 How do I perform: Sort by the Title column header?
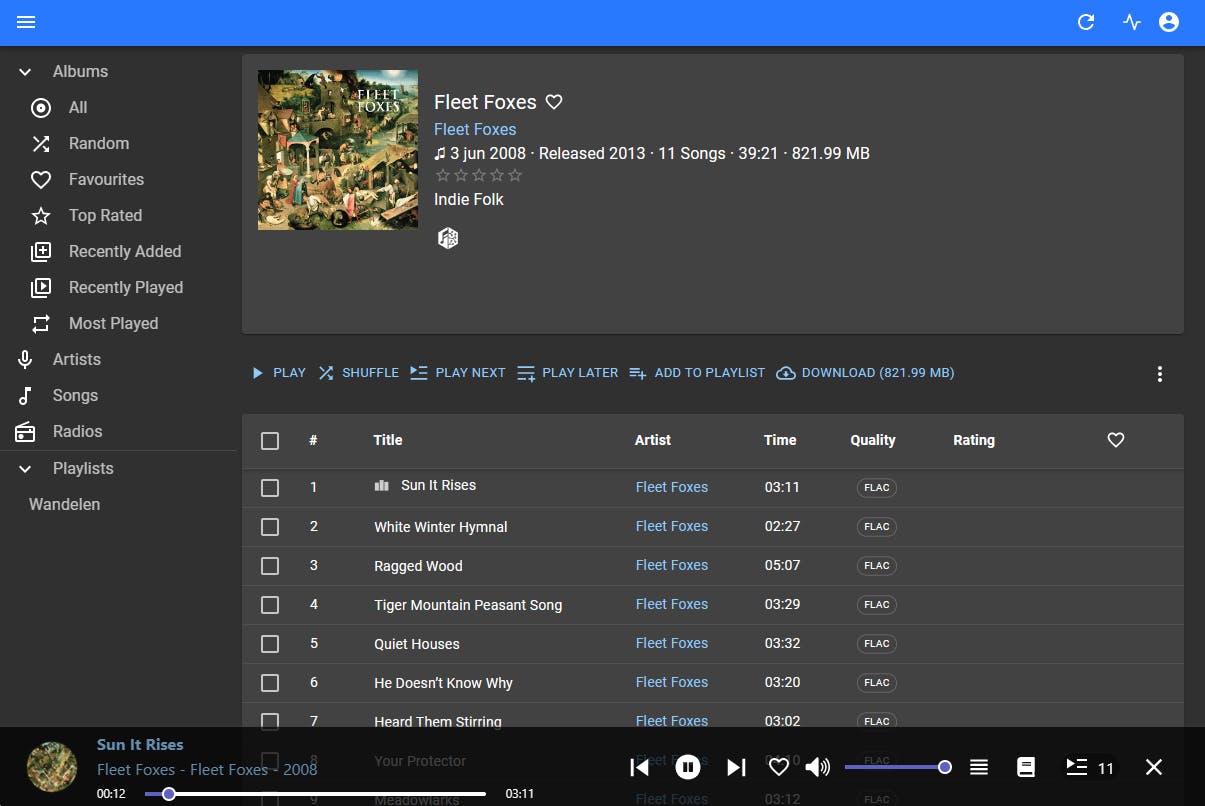[x=388, y=440]
